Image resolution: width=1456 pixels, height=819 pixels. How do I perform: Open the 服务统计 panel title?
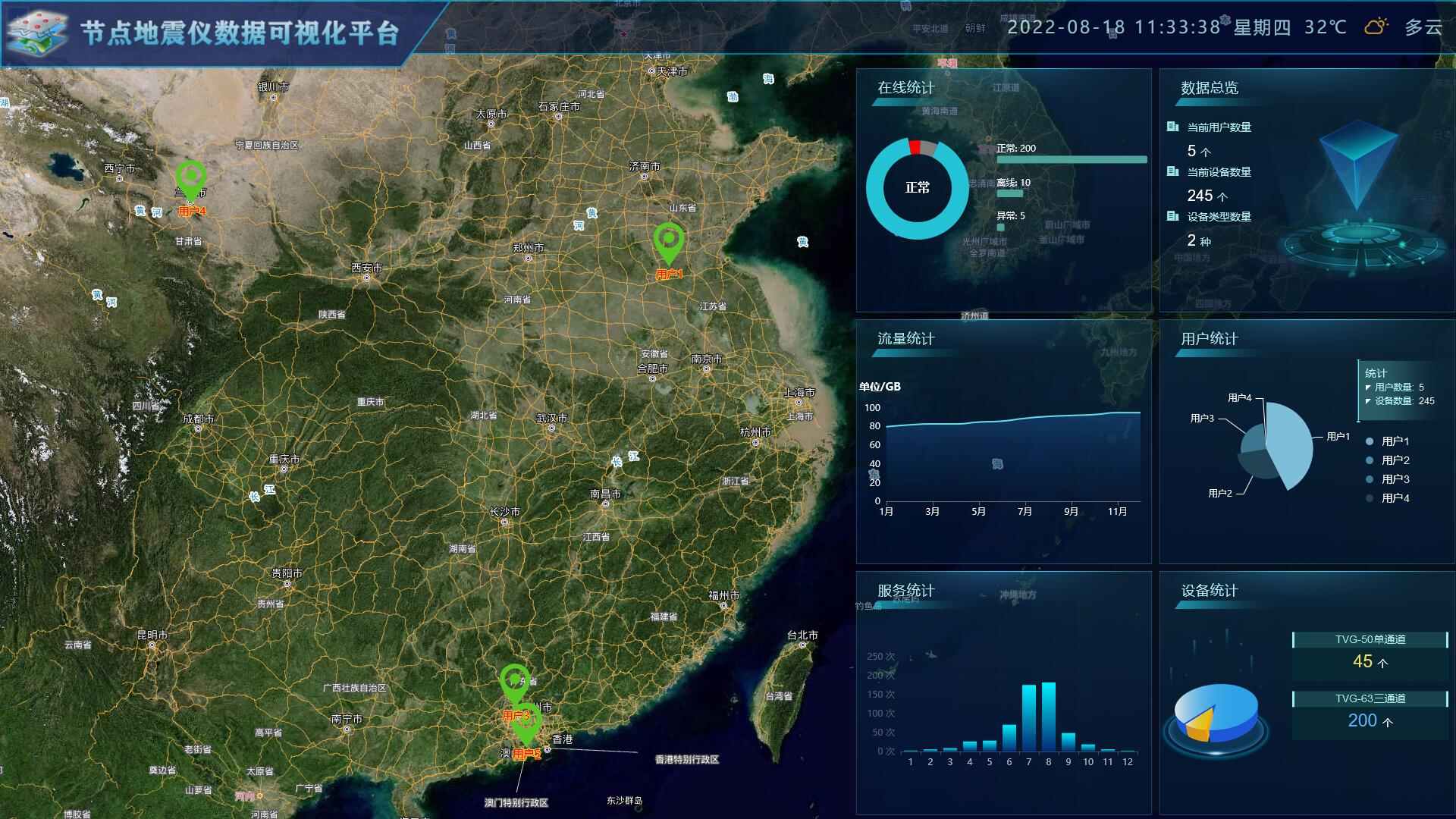coord(905,591)
